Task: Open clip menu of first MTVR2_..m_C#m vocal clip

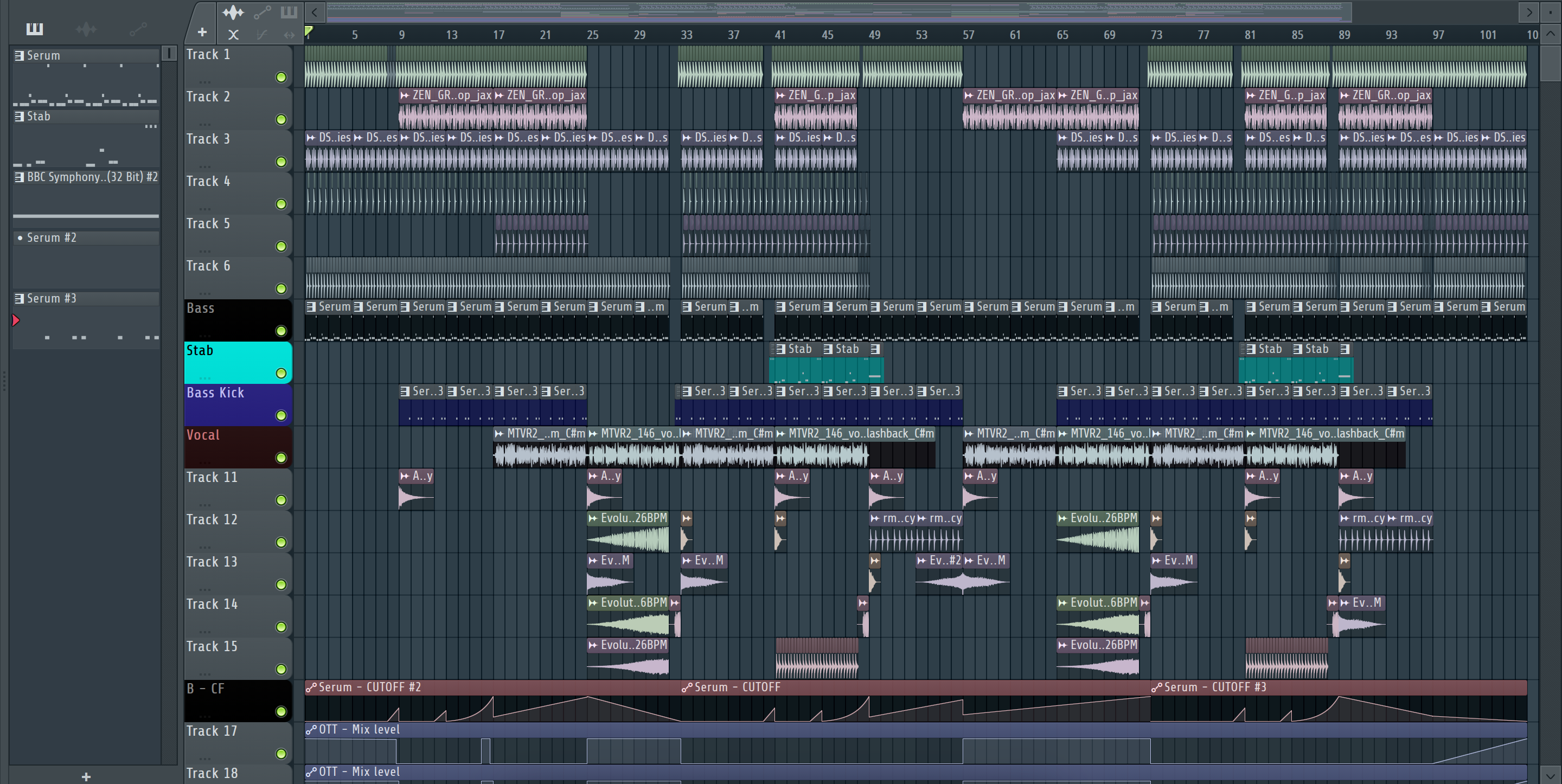Action: (499, 434)
